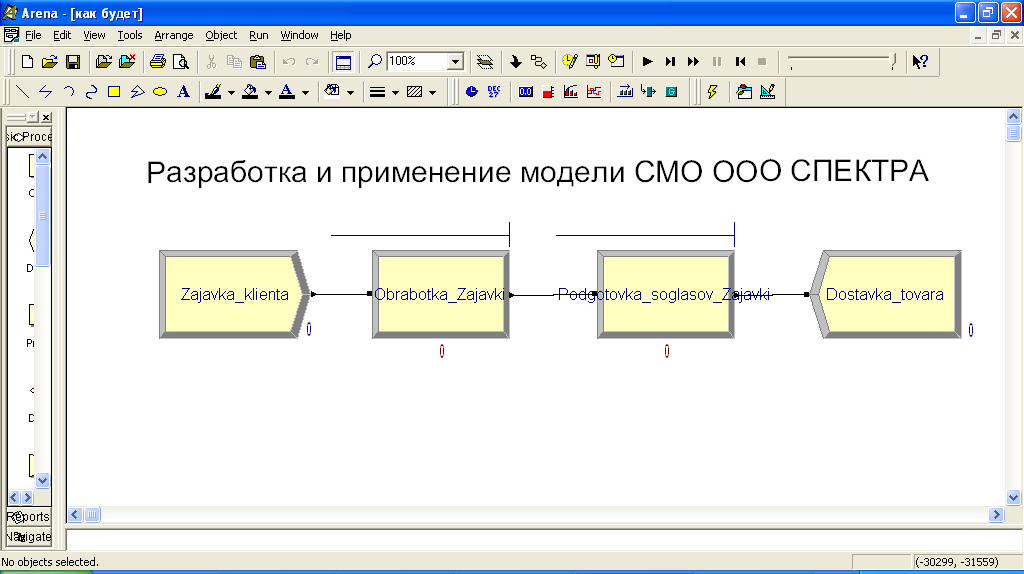Open the File menu
1024x574 pixels.
(x=33, y=35)
